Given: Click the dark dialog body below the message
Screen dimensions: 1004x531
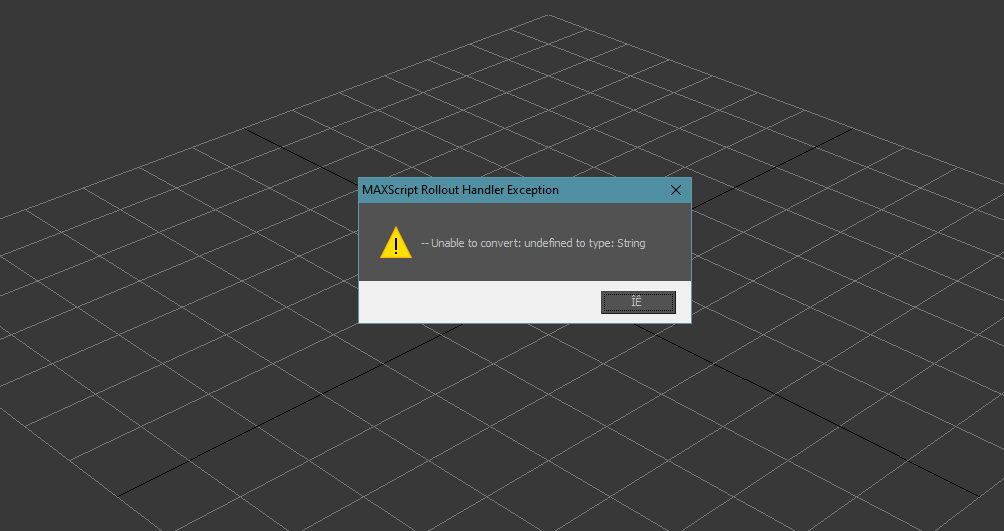Looking at the screenshot, I should pos(525,268).
